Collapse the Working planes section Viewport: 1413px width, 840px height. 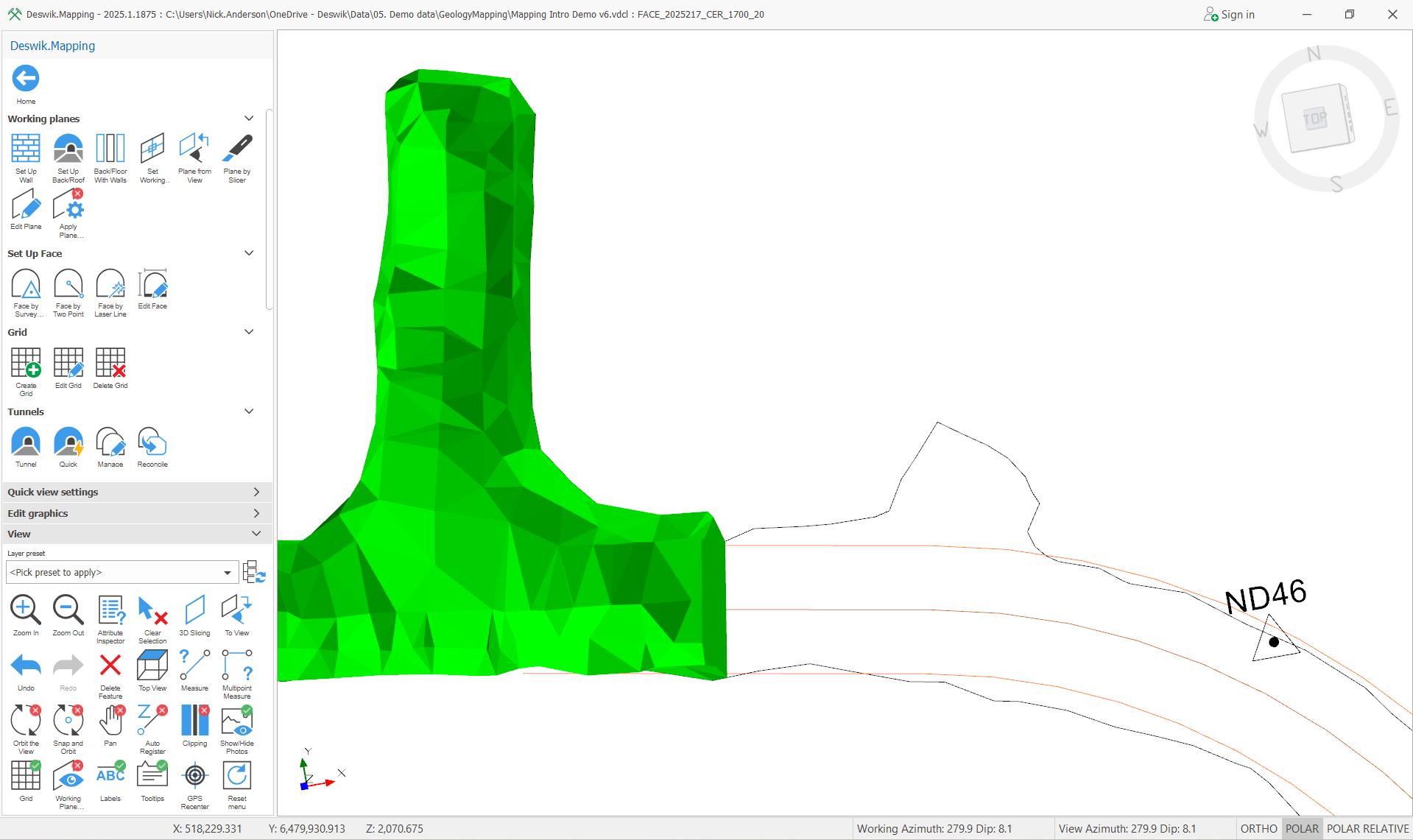[249, 119]
